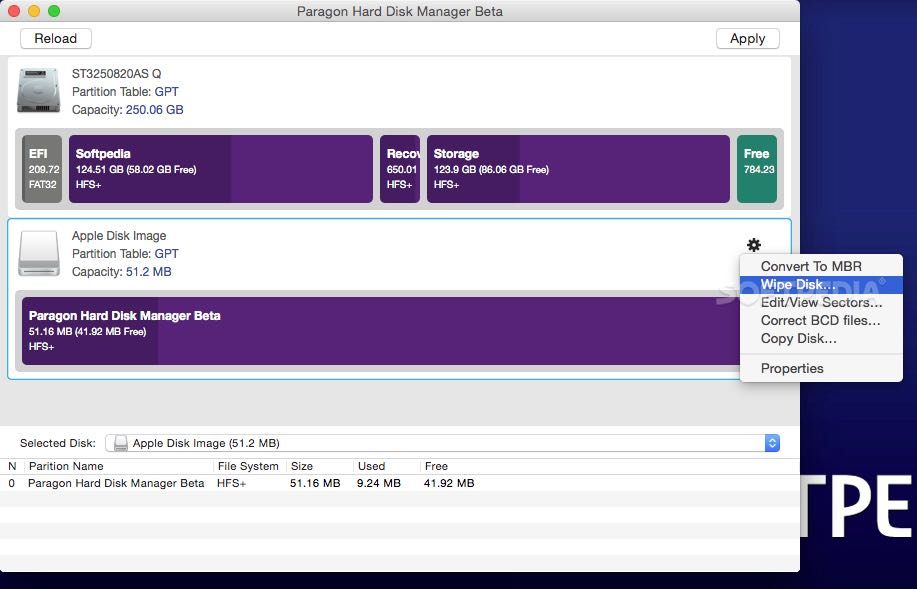Viewport: 917px width, 589px height.
Task: Select the Storage partition block
Action: point(577,169)
